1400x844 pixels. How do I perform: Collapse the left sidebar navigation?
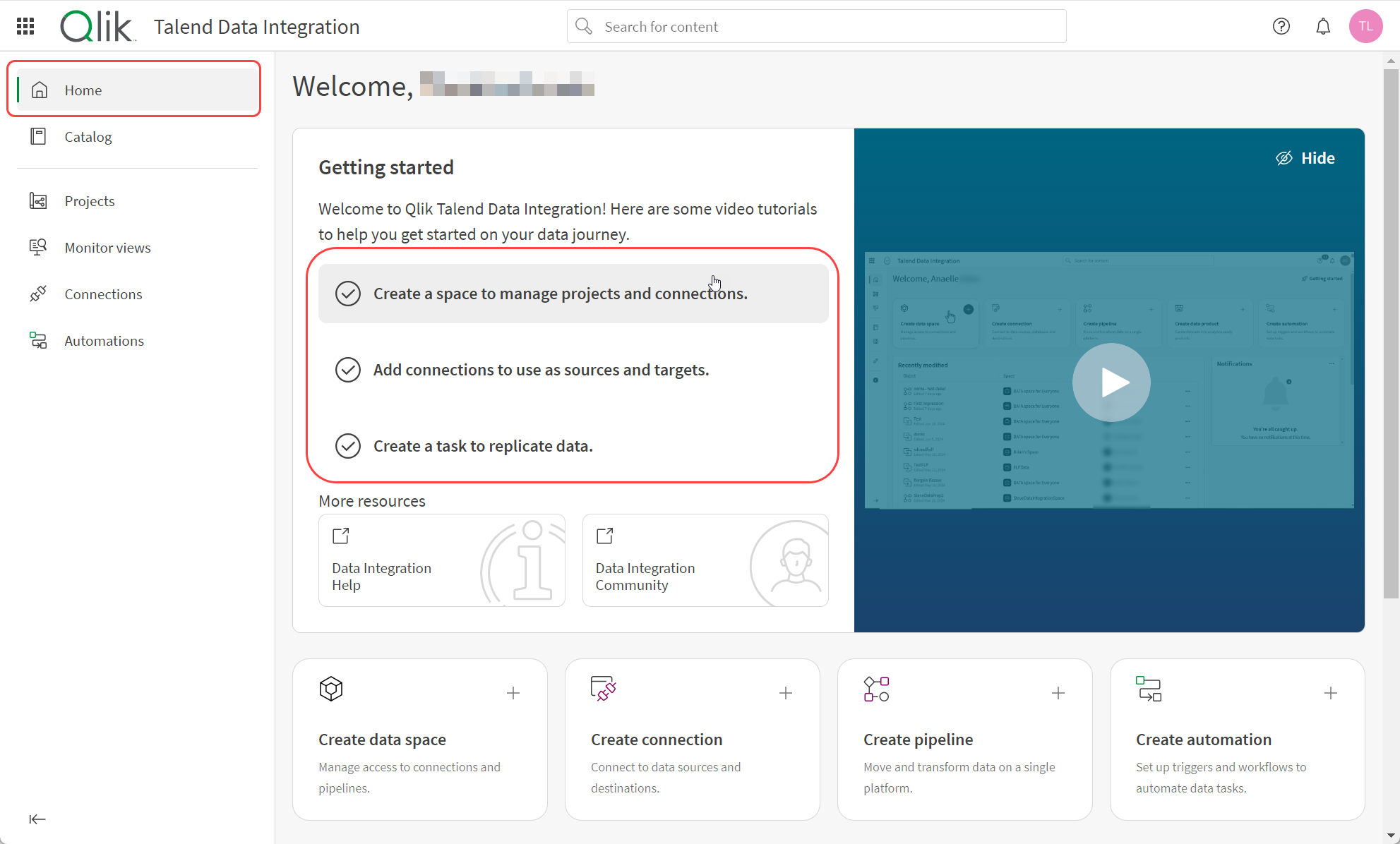point(36,819)
